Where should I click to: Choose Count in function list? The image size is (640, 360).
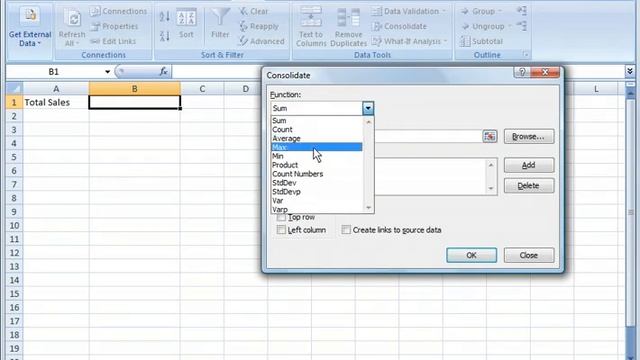tap(317, 129)
